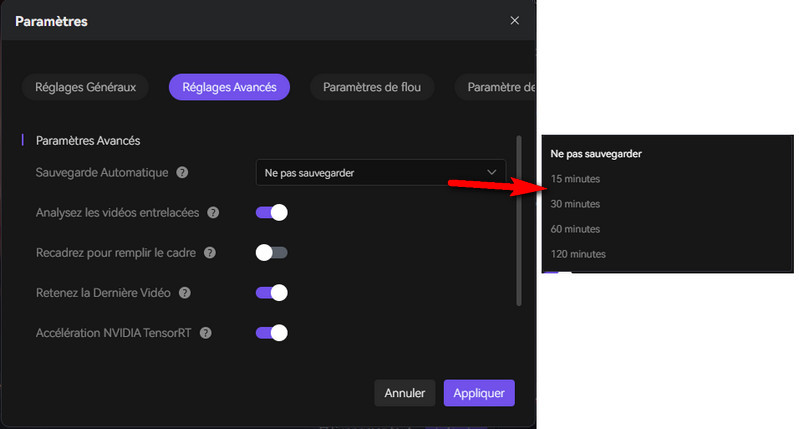
Task: View help for Recadrez pour remplir le cadre
Action: (210, 253)
